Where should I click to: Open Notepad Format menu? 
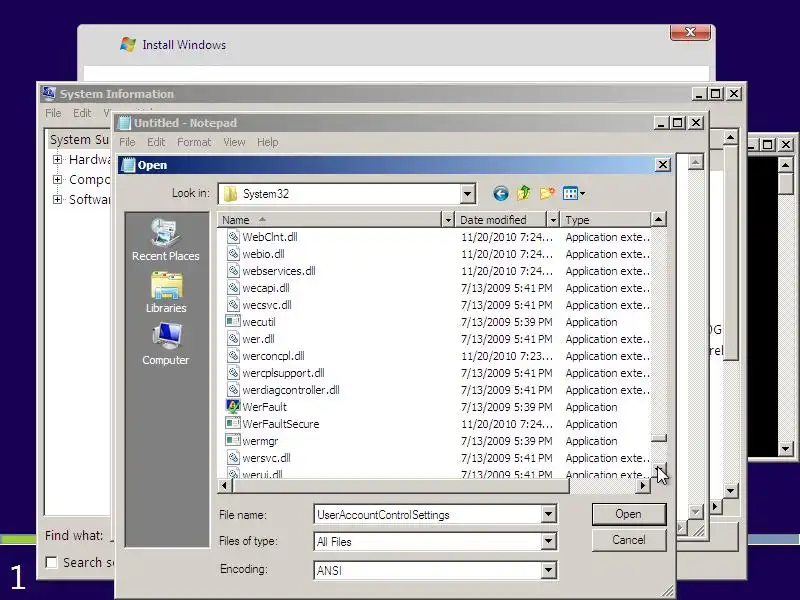tap(194, 142)
